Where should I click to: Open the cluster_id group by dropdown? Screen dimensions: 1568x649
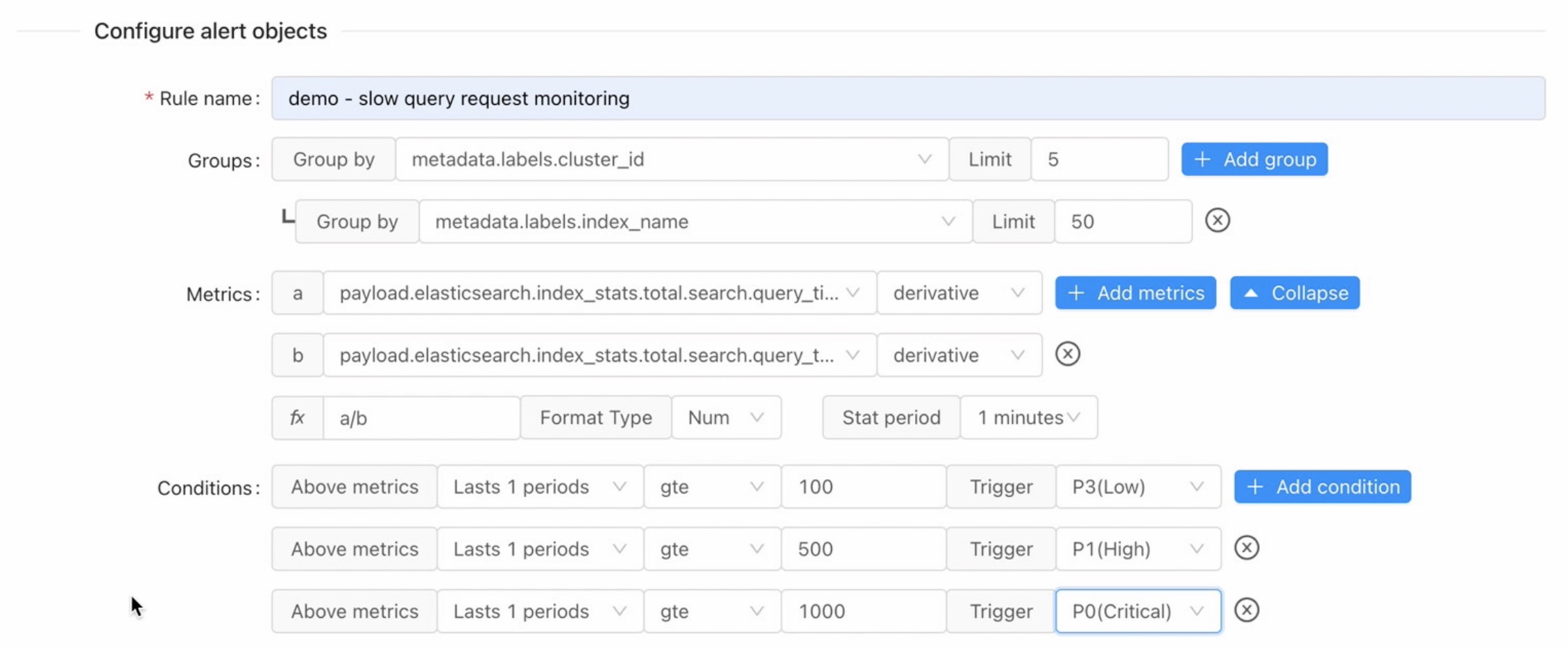click(671, 159)
